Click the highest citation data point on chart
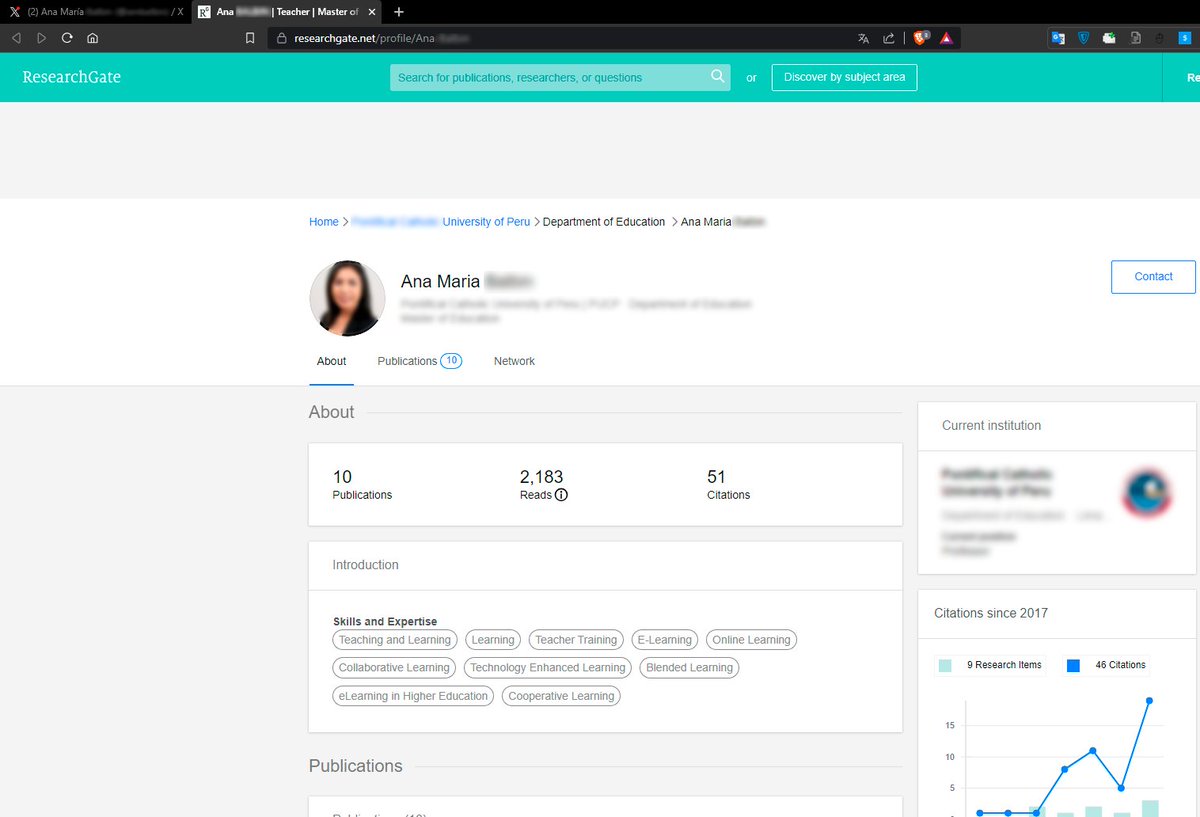Image resolution: width=1200 pixels, height=817 pixels. point(1149,701)
